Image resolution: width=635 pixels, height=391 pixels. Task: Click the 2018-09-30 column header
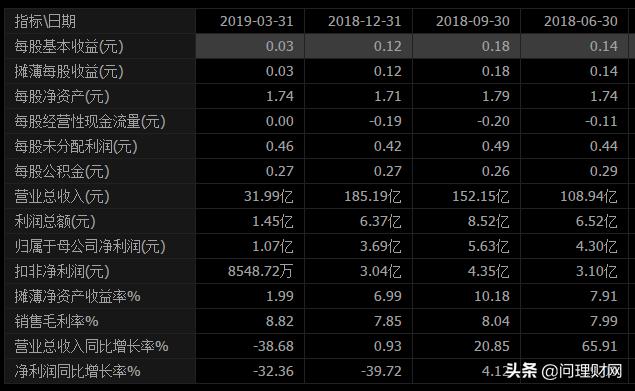tap(473, 21)
